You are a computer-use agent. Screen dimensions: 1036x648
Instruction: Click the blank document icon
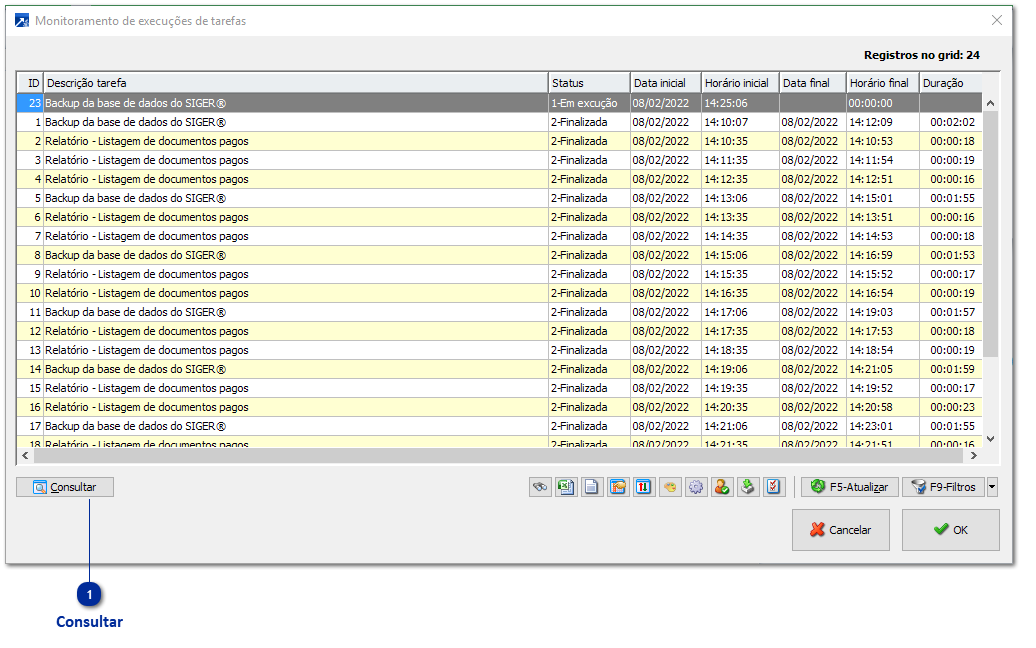pos(592,487)
